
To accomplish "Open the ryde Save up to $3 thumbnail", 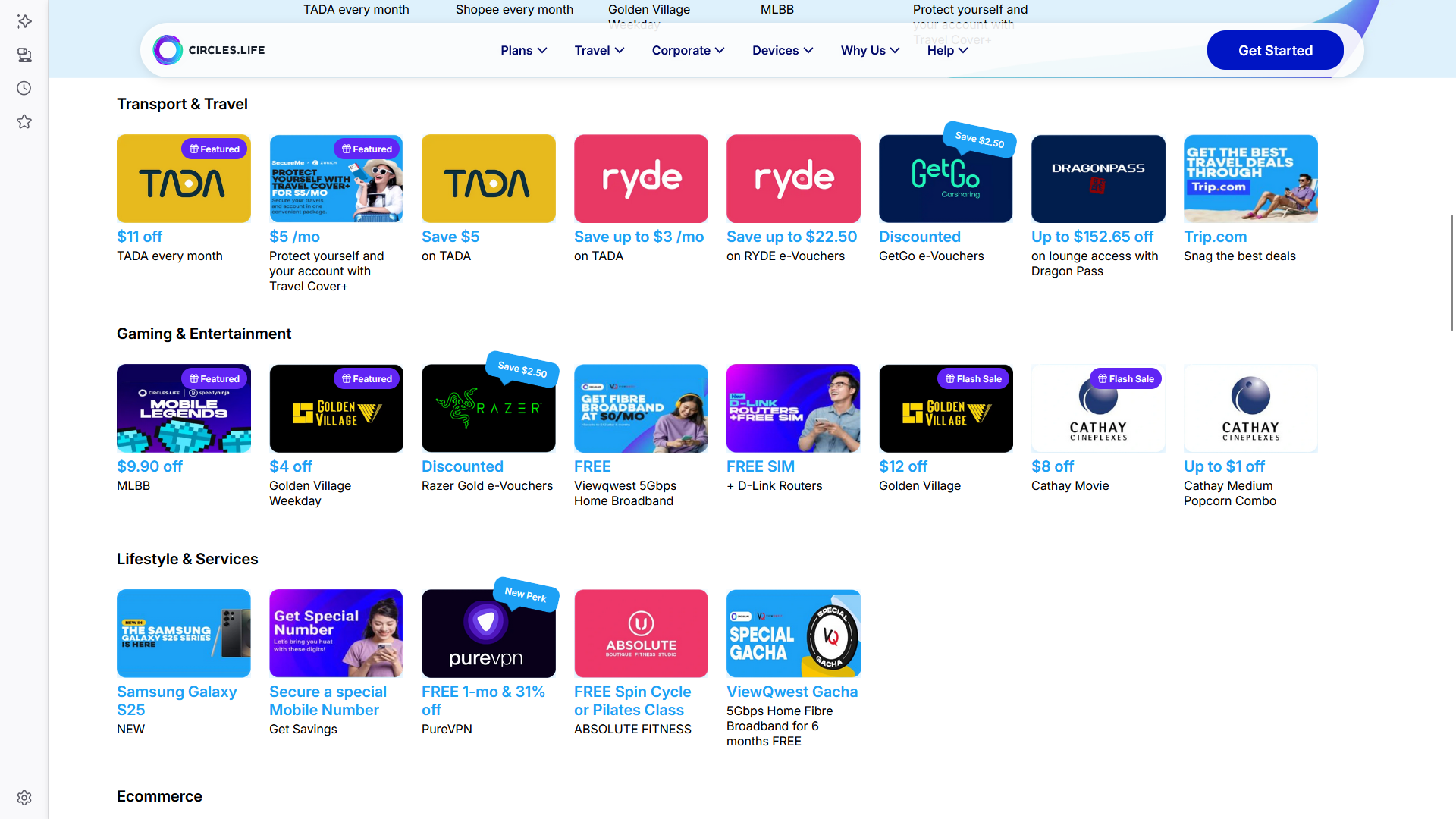I will click(641, 178).
